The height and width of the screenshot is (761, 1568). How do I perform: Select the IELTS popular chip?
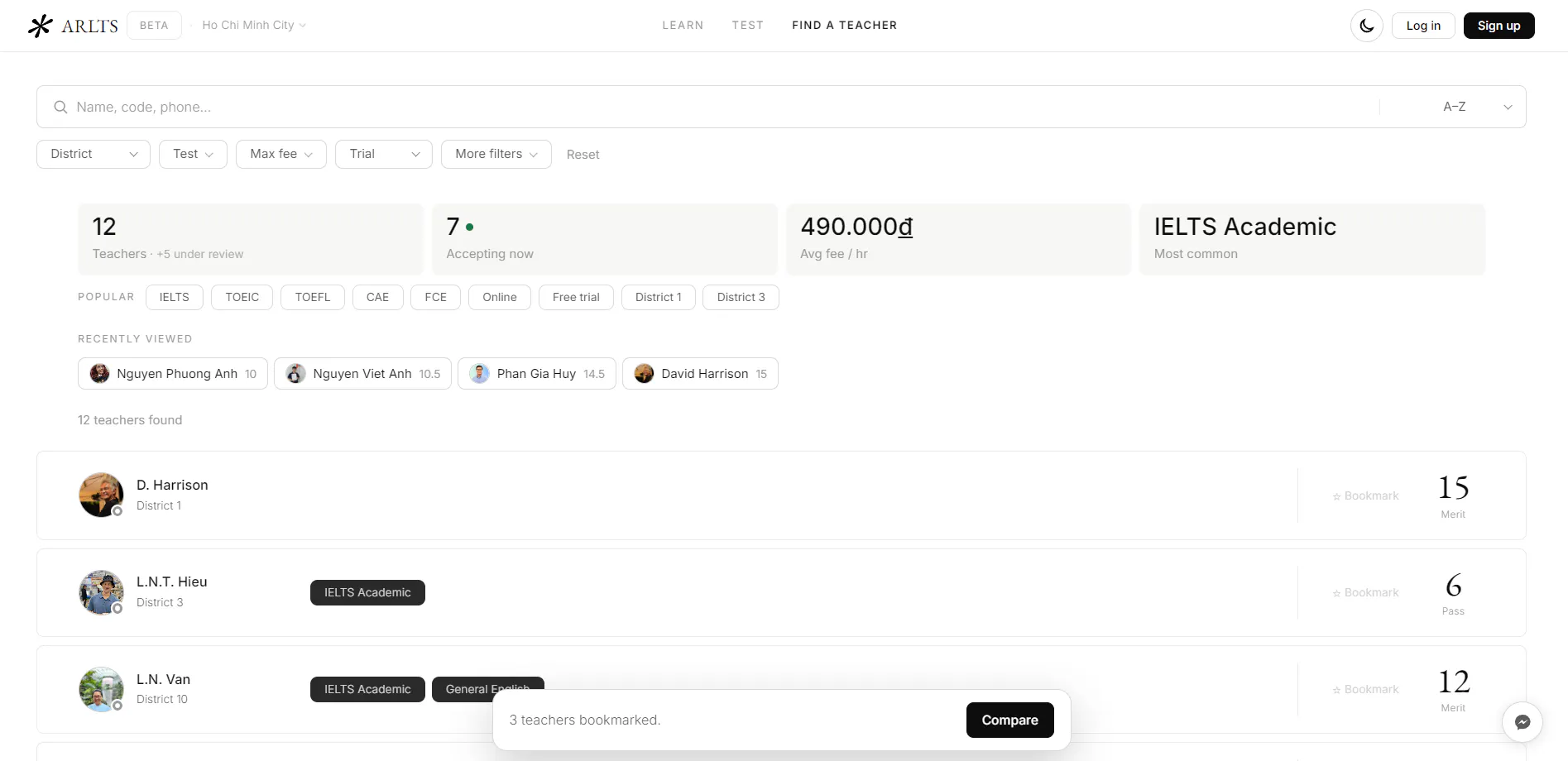pyautogui.click(x=175, y=297)
